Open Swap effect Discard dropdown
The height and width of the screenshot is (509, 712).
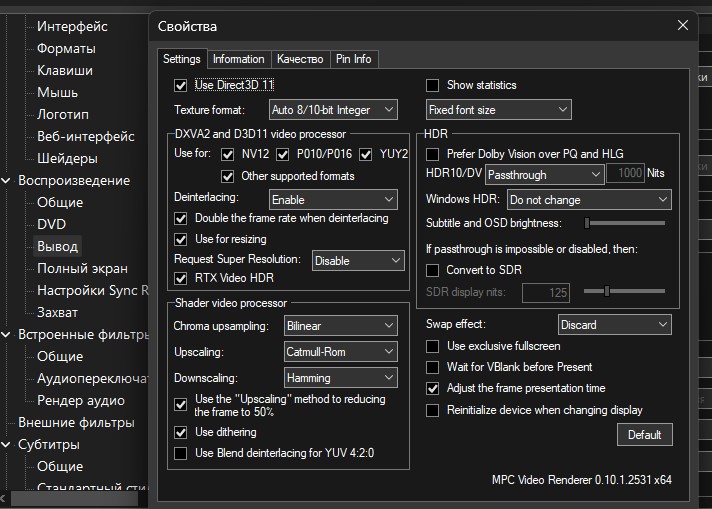coord(614,325)
